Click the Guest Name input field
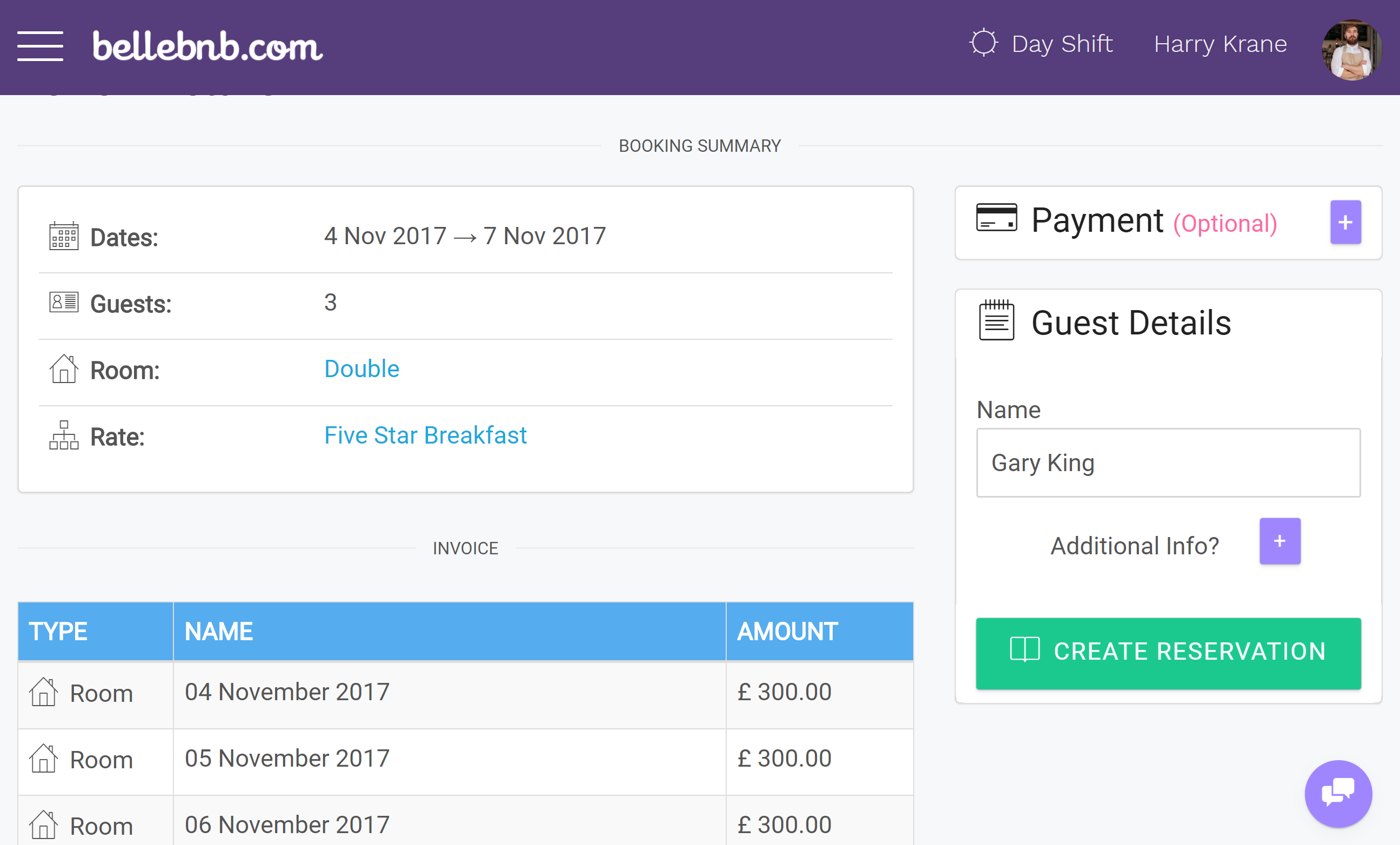This screenshot has height=845, width=1400. 1168,463
